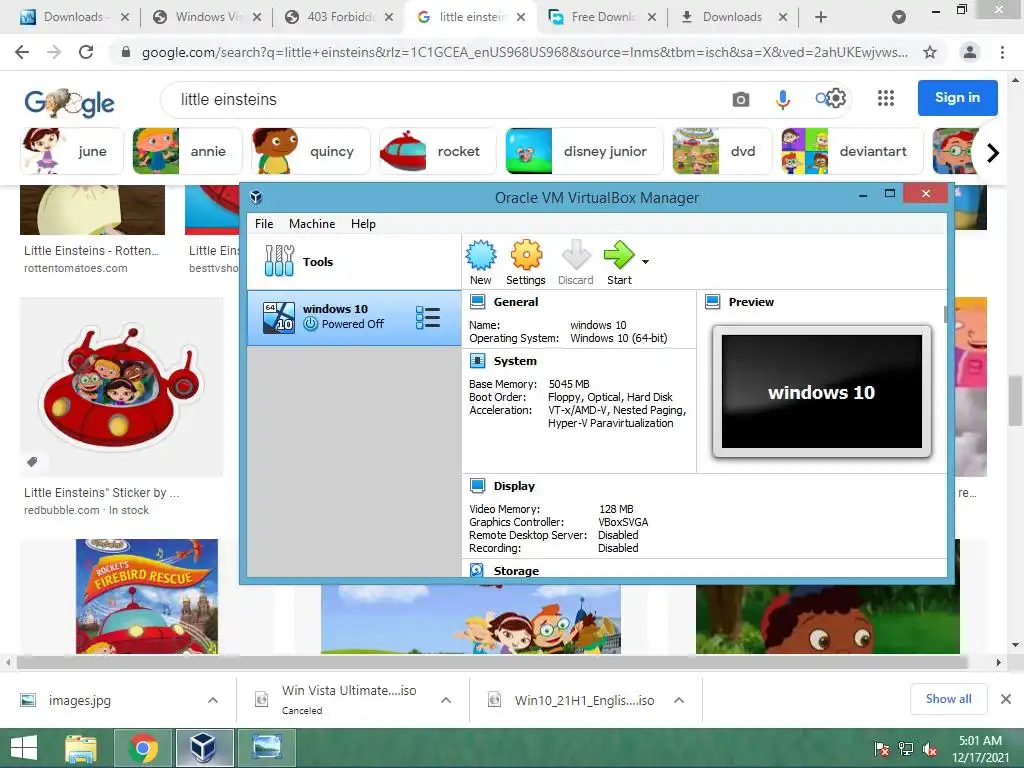Click the Storage section header

(516, 571)
